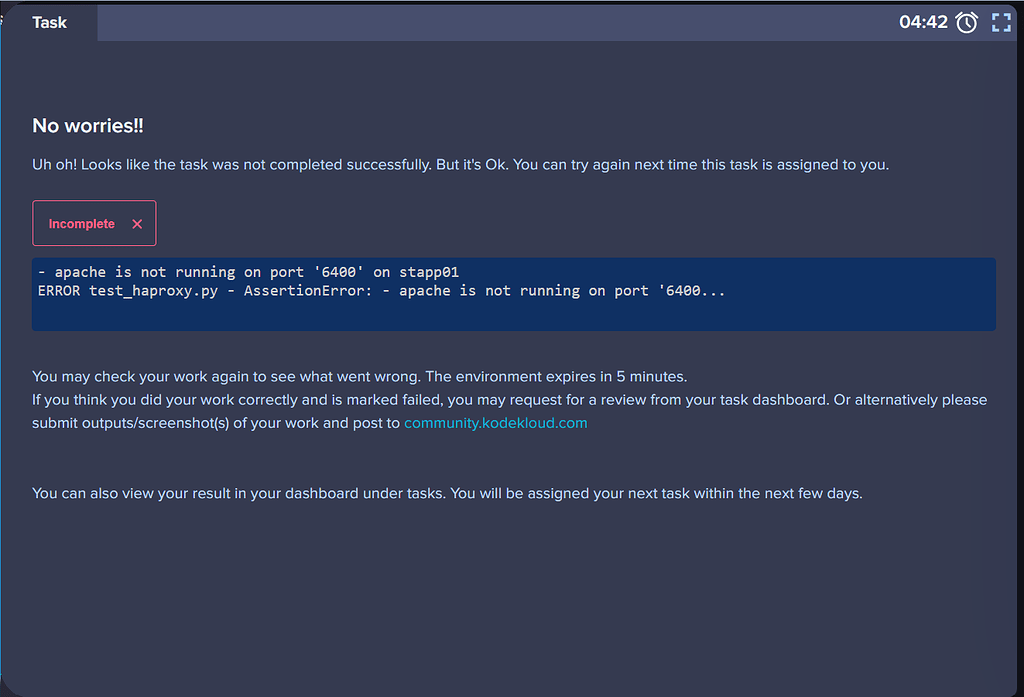Click the Incomplete status button
This screenshot has width=1024, height=697.
point(82,224)
